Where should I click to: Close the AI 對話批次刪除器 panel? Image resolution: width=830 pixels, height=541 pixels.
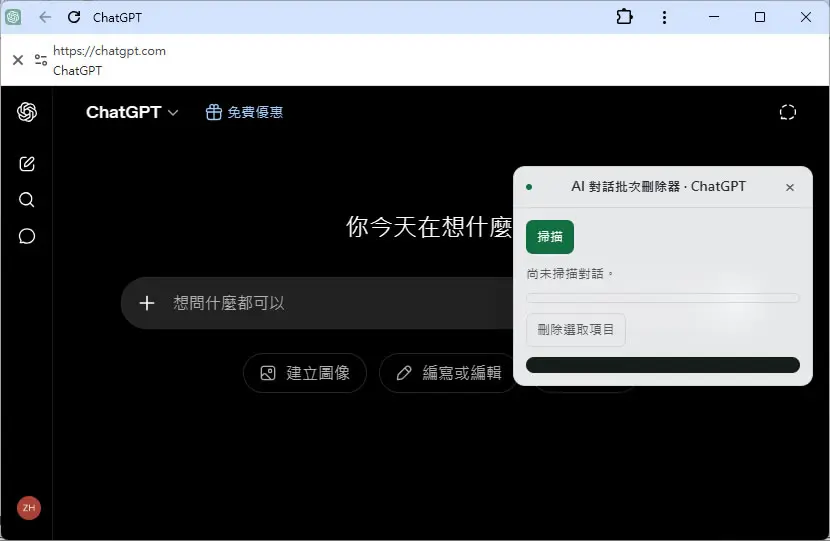790,187
